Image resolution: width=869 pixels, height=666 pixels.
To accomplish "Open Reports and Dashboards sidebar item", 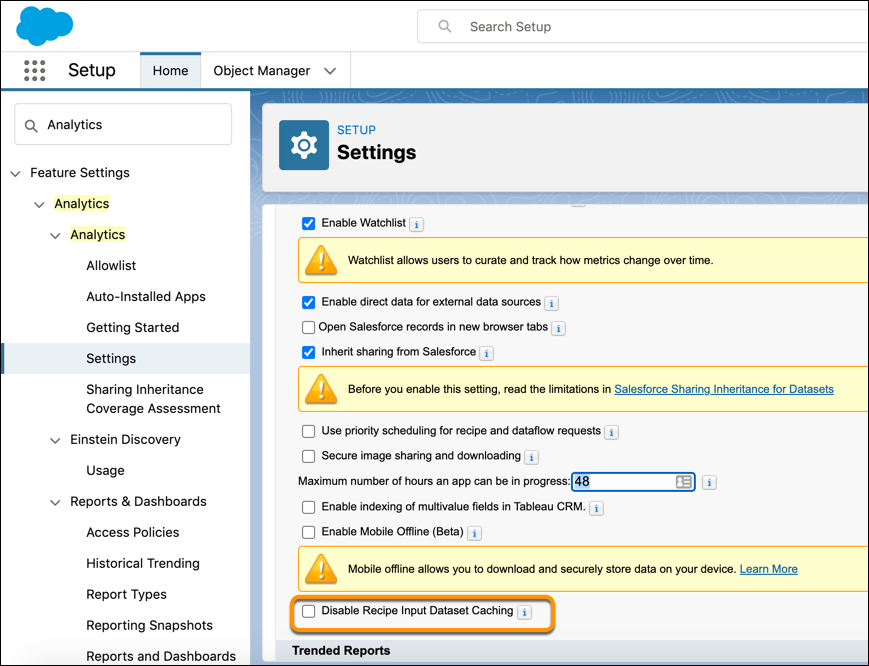I will click(x=161, y=656).
